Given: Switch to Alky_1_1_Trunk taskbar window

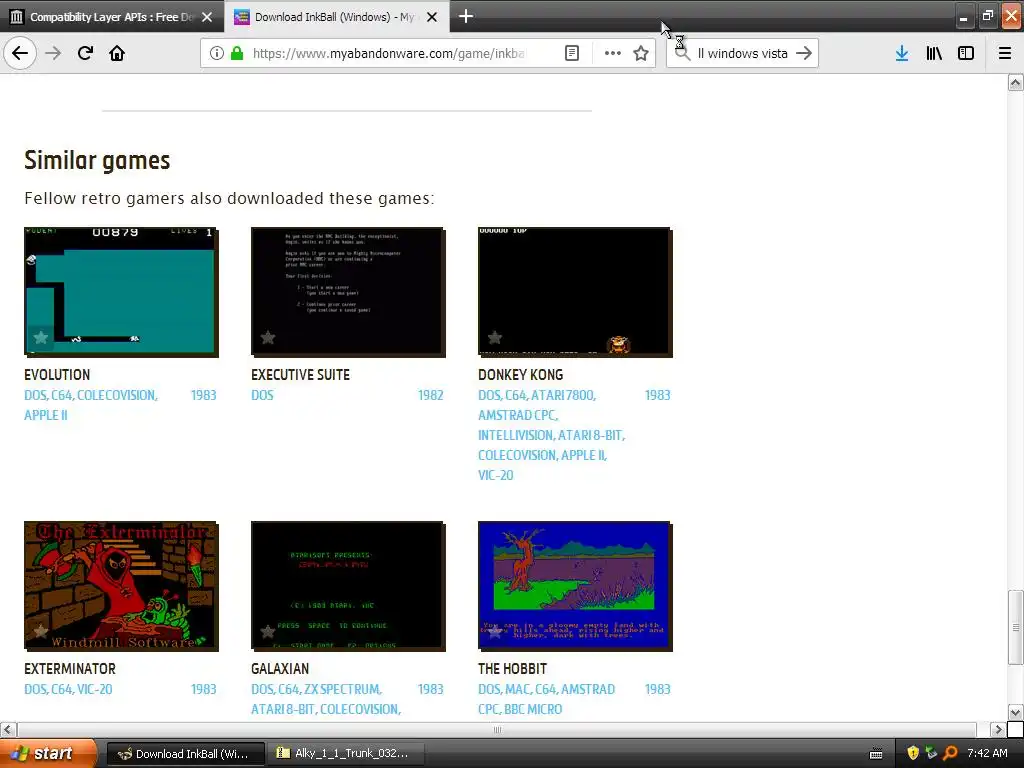Looking at the screenshot, I should (345, 754).
